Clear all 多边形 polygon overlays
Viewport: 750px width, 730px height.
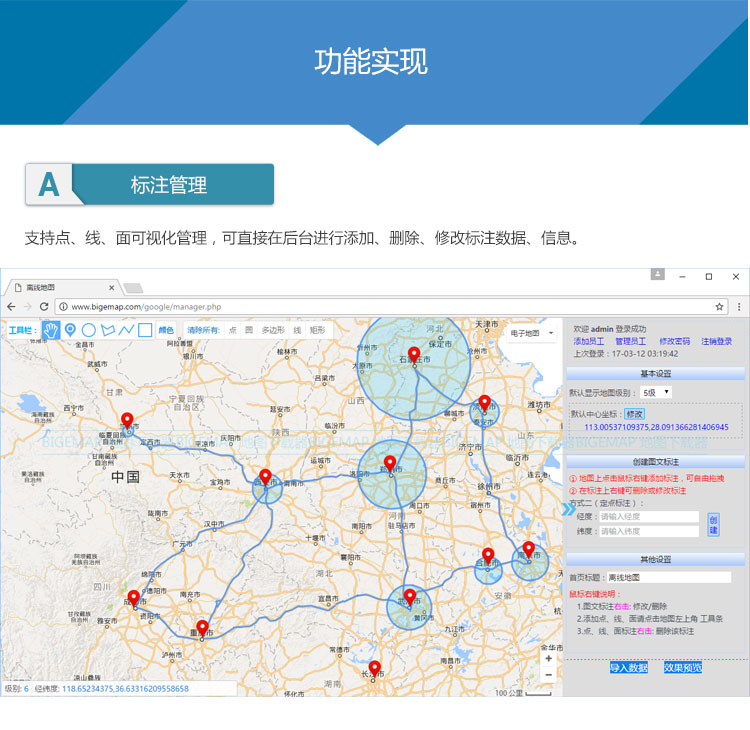click(x=273, y=330)
